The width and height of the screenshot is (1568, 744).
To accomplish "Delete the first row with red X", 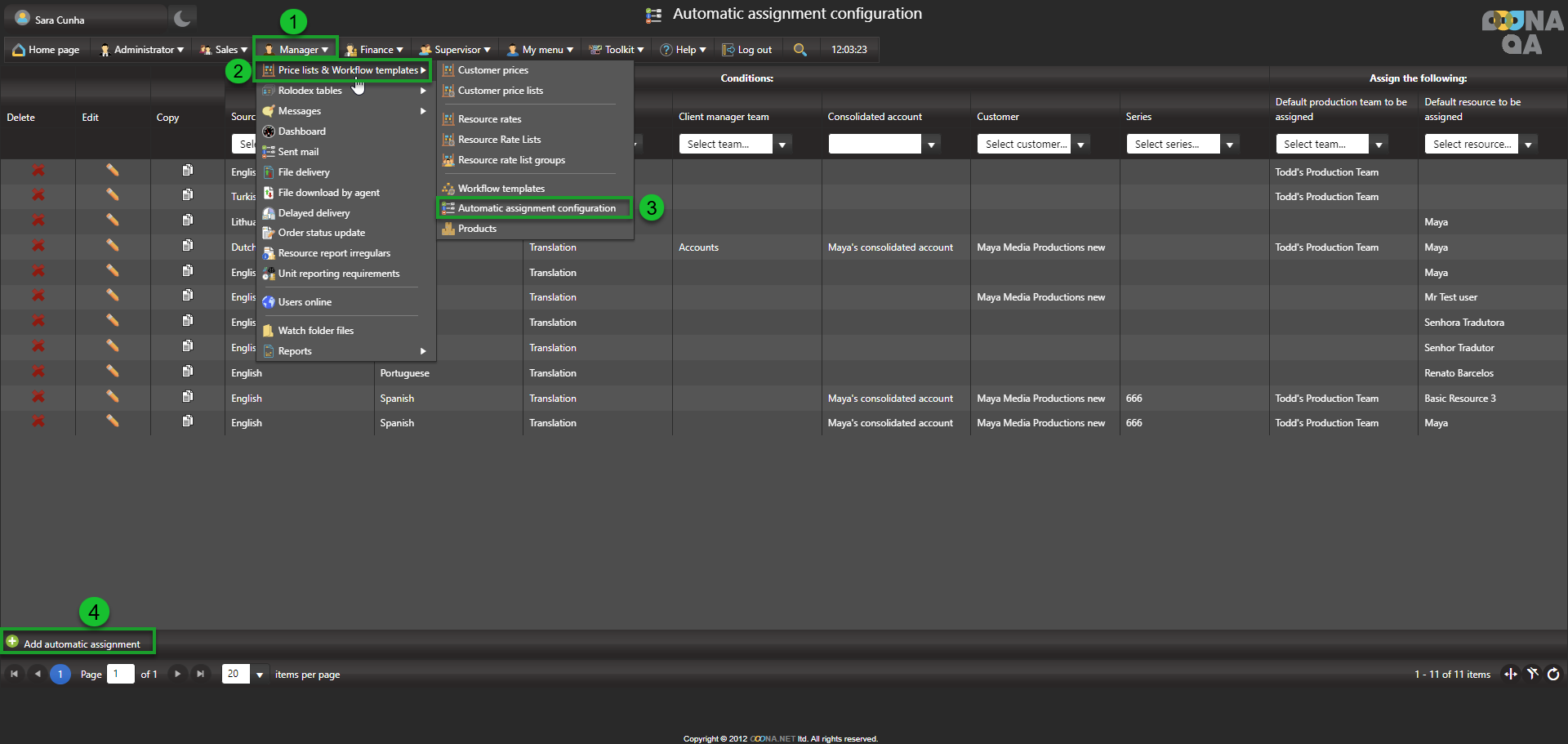I will tap(38, 171).
